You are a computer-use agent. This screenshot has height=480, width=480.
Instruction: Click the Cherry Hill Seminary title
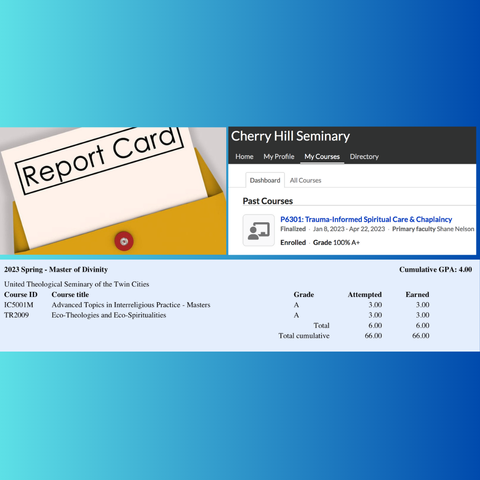(290, 136)
